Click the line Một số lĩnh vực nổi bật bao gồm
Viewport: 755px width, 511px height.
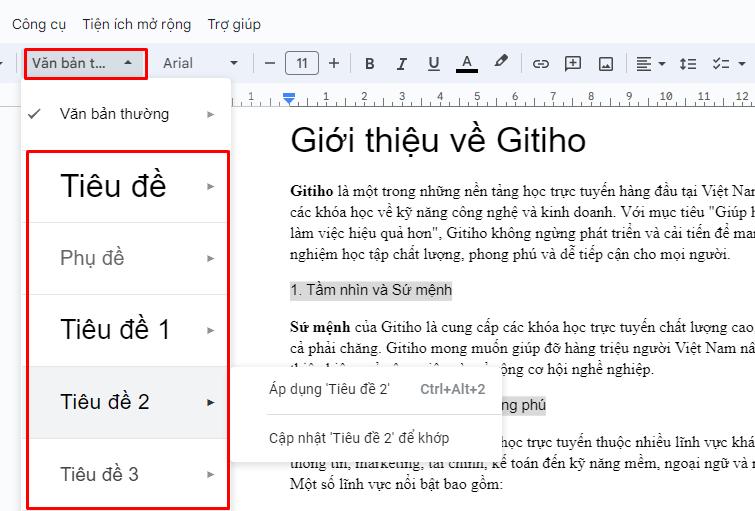tap(396, 484)
